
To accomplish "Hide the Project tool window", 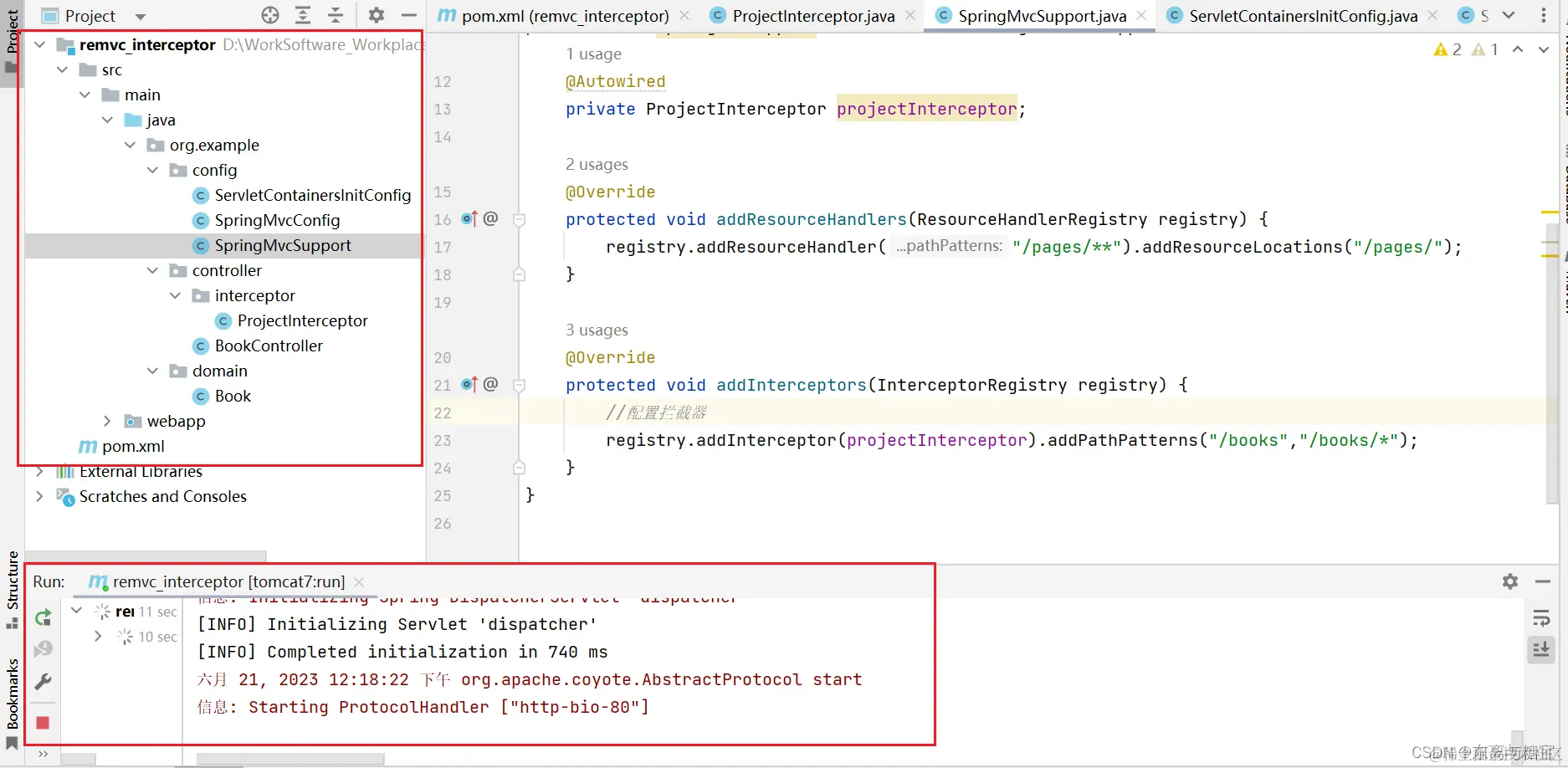I will [408, 15].
